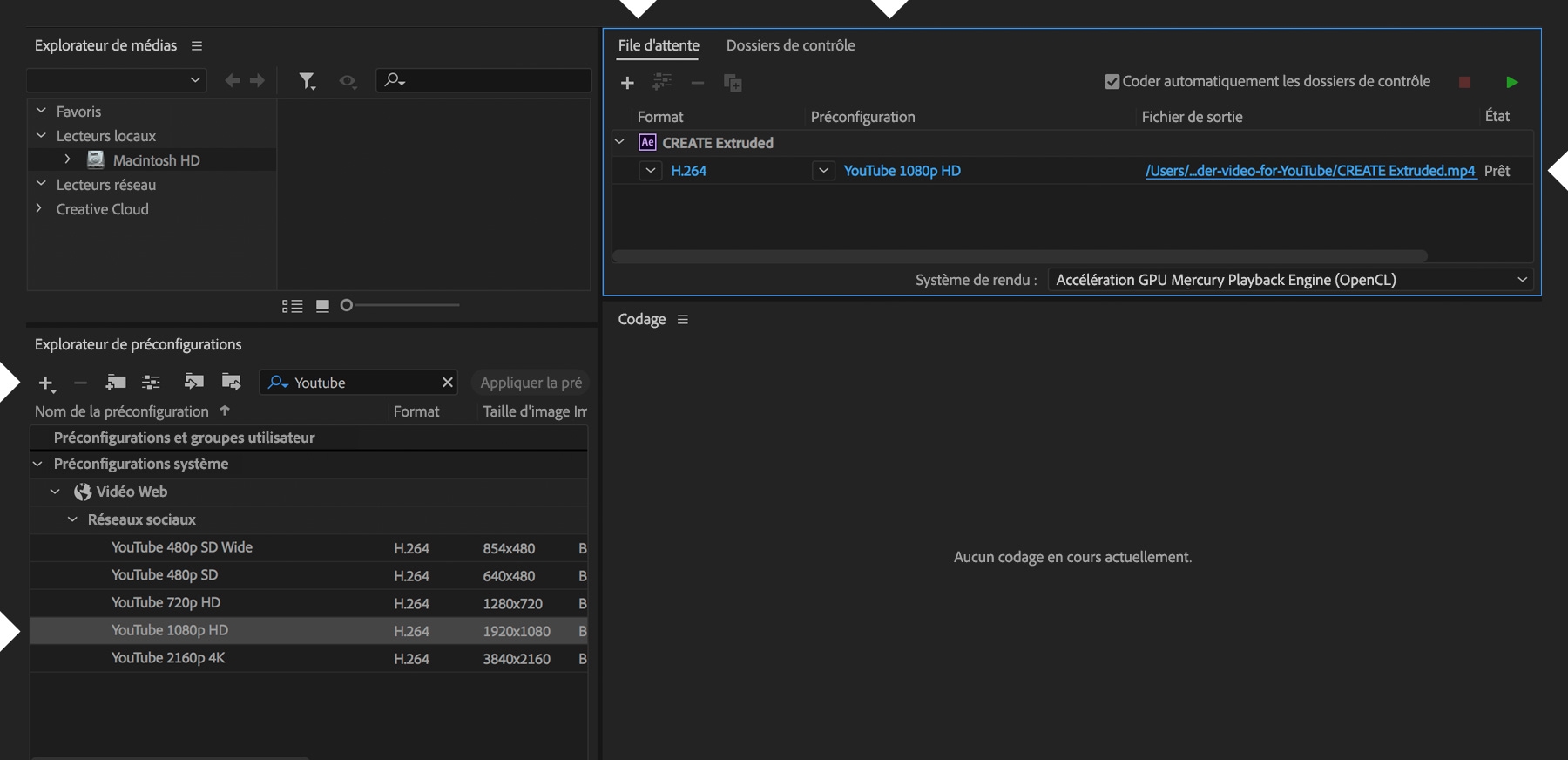Select the Macintosh HD drive icon
This screenshot has height=760, width=1568.
95,159
